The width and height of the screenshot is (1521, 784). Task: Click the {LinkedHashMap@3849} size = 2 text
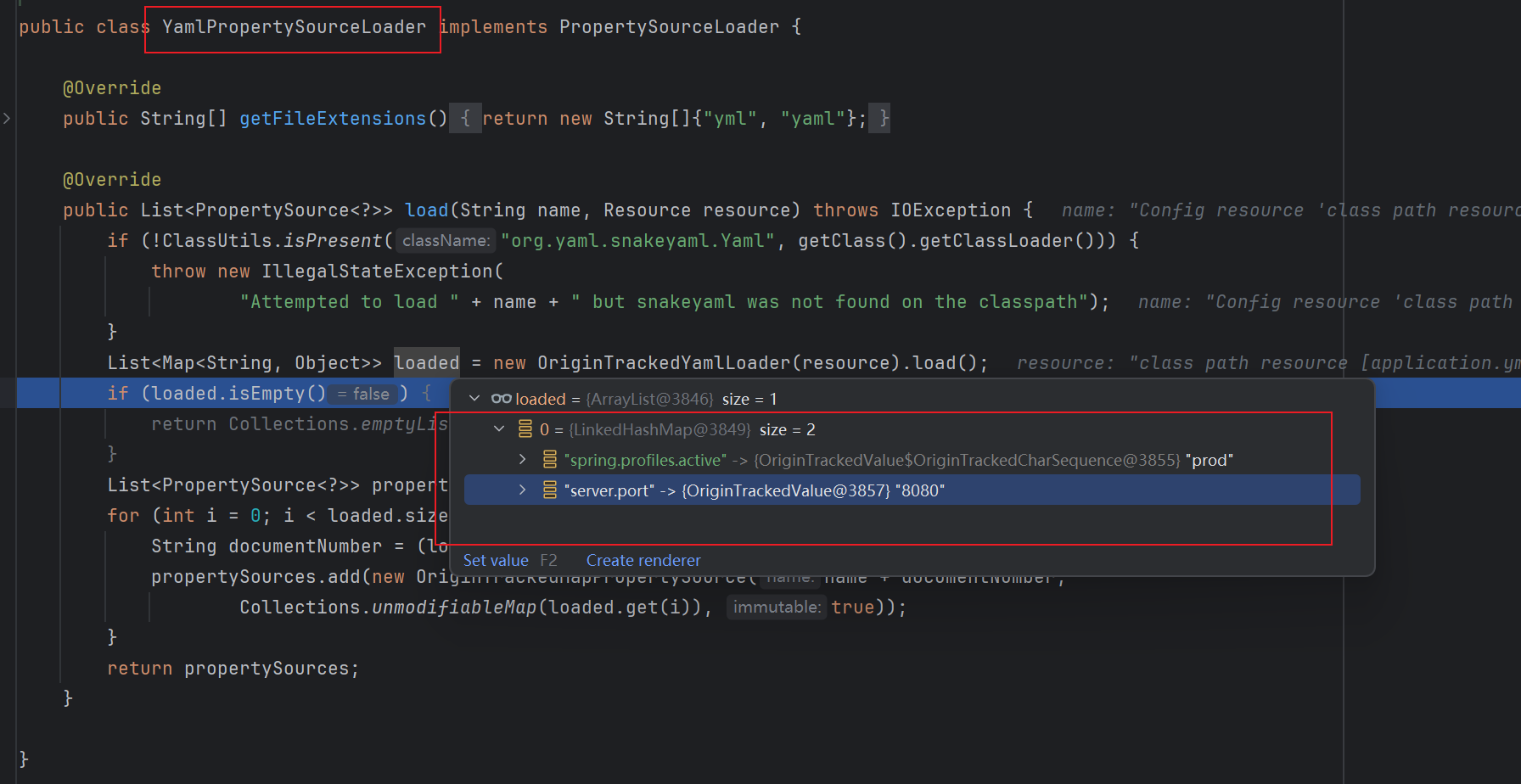click(693, 429)
